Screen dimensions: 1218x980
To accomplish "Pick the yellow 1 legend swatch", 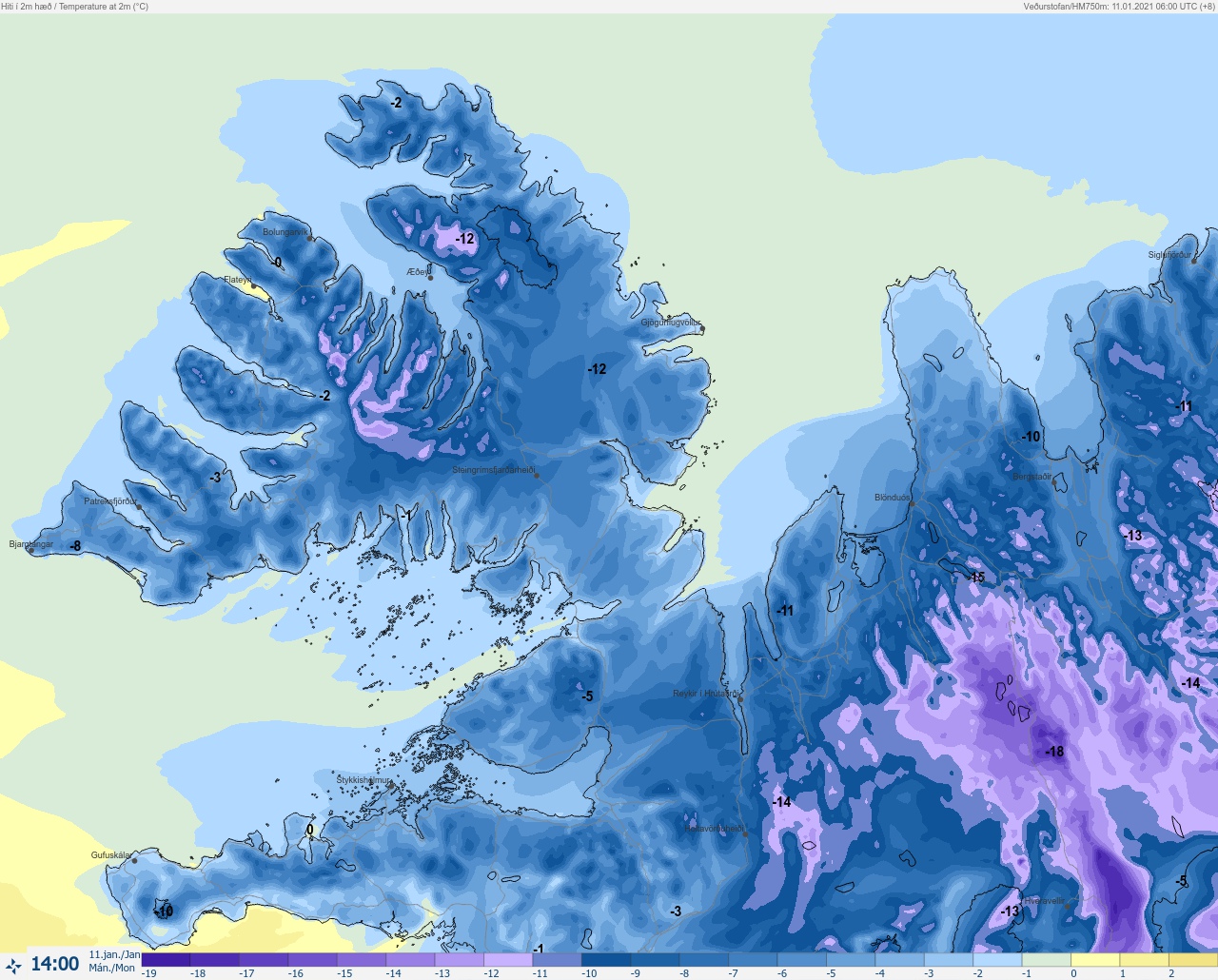I will tap(1145, 960).
